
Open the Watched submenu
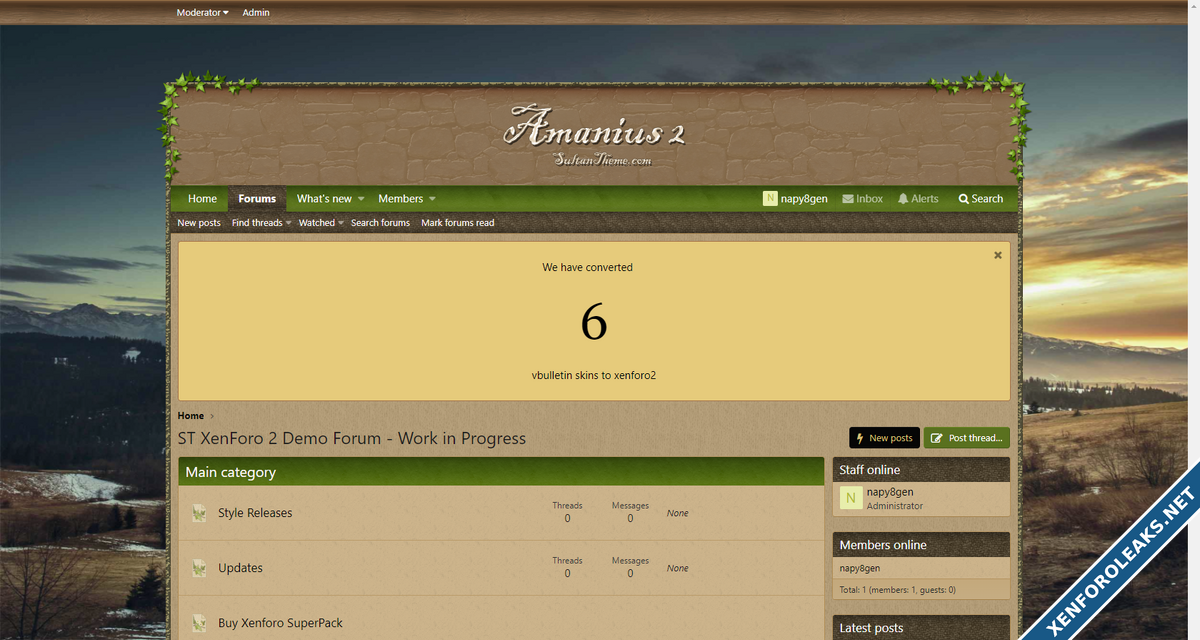(321, 223)
